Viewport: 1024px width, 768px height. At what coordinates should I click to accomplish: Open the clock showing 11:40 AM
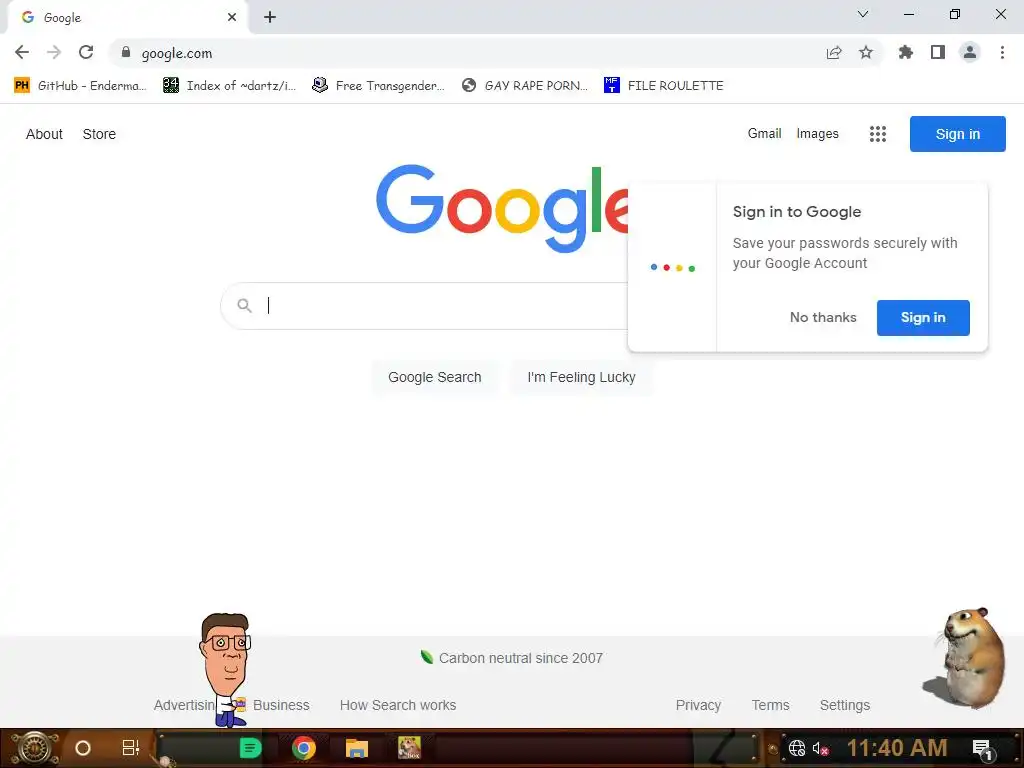pos(897,748)
